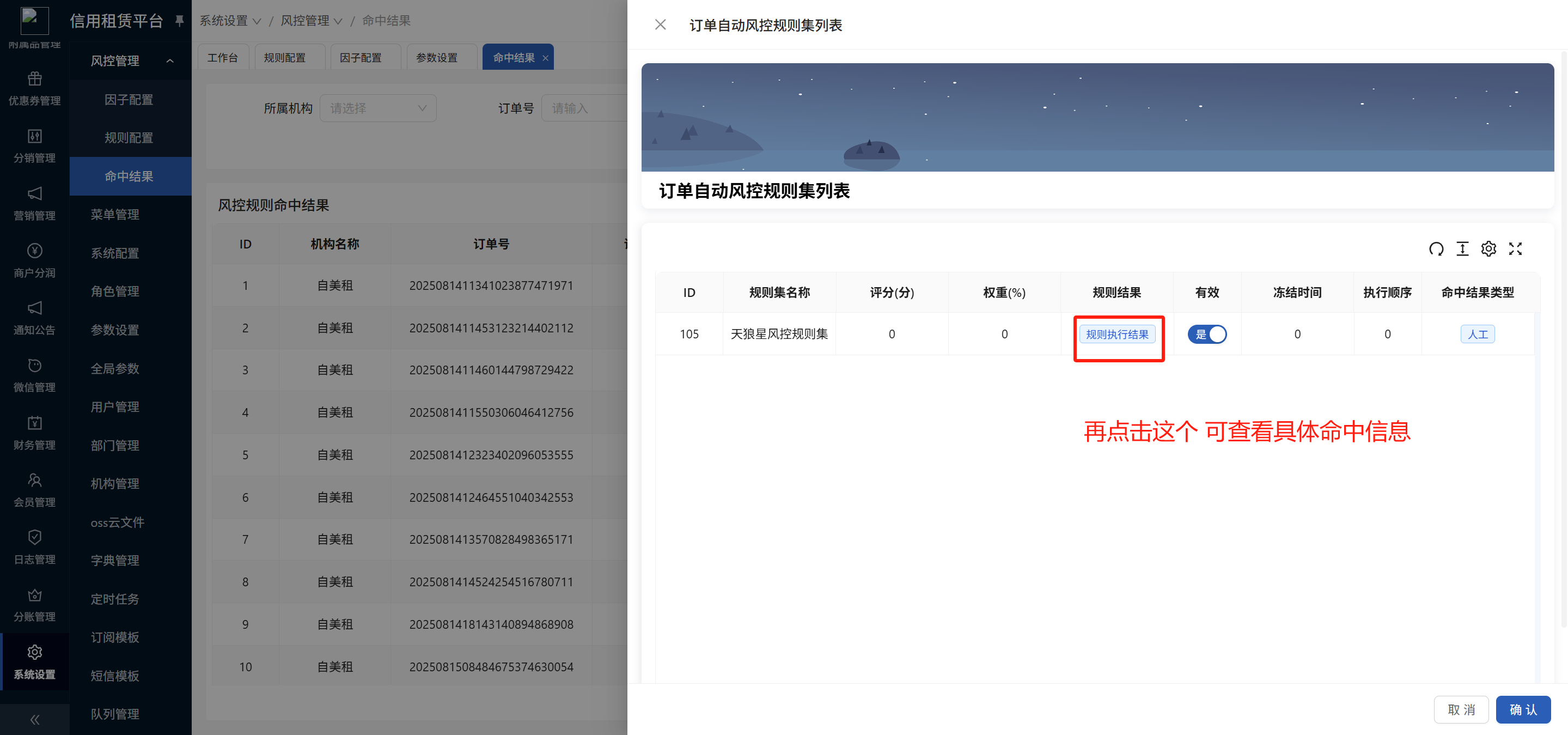Open 财务管理 sidebar icon
The height and width of the screenshot is (735, 1568).
35,423
